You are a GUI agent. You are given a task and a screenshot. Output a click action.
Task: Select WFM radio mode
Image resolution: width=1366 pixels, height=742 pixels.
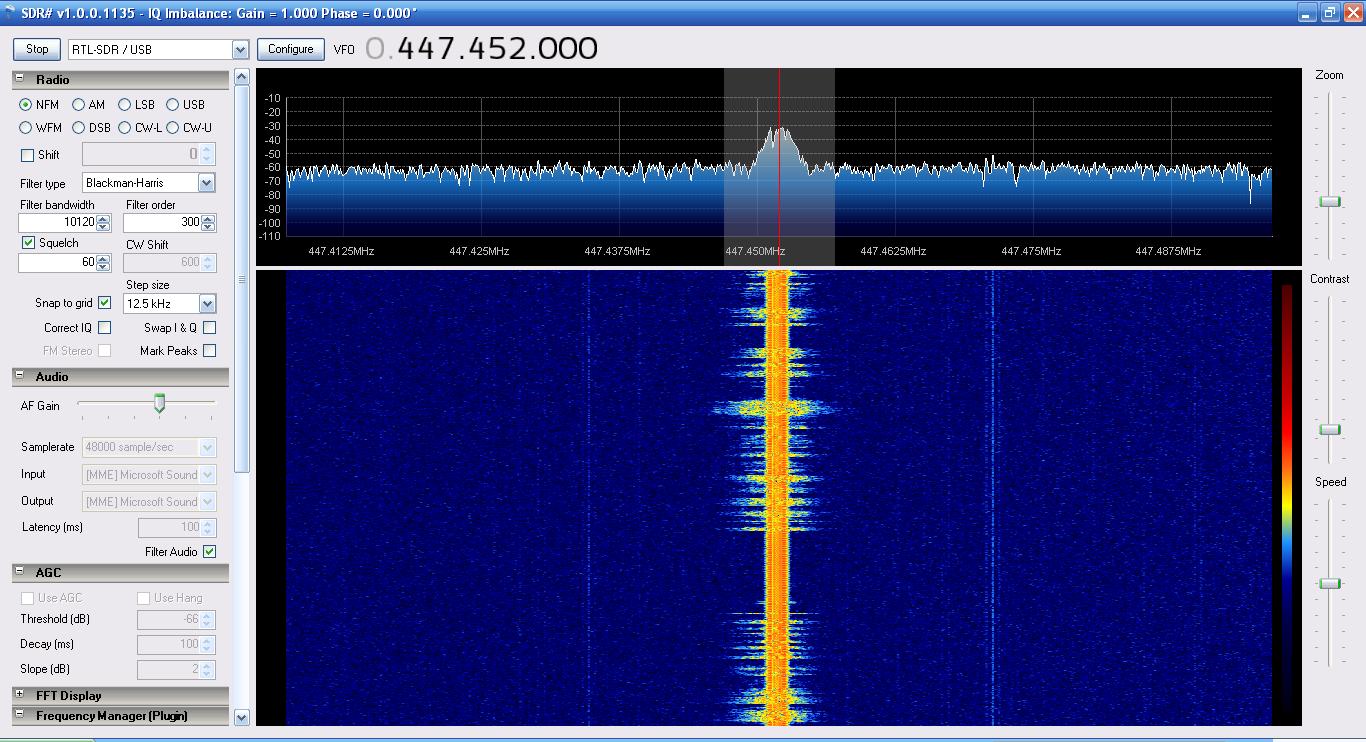26,128
